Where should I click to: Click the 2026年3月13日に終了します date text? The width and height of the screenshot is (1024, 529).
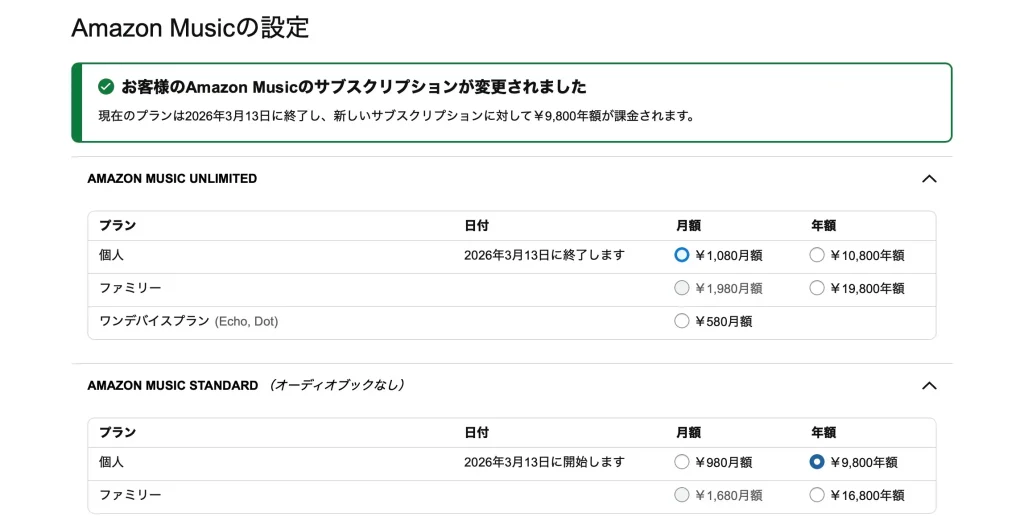[x=544, y=255]
